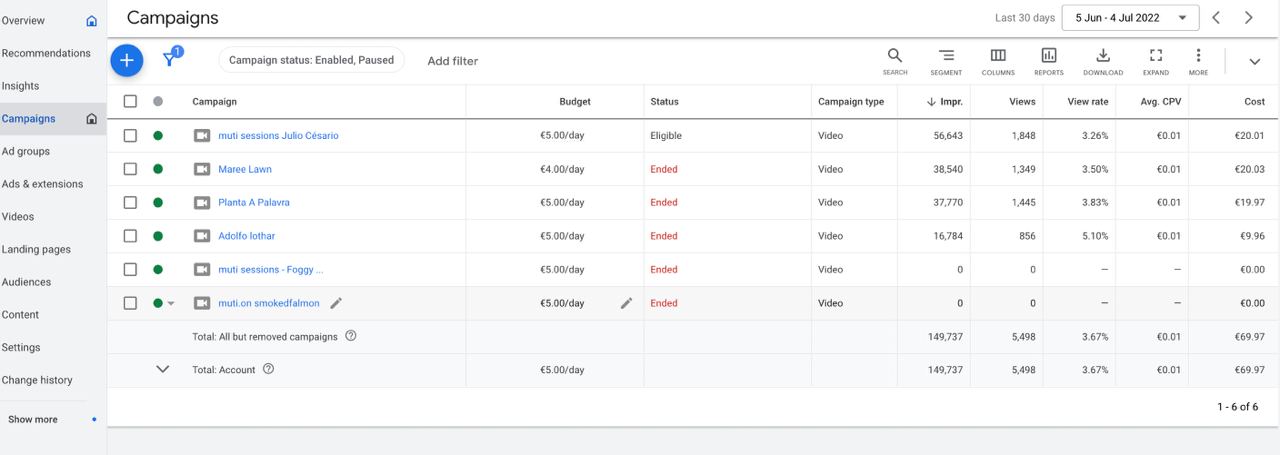Open the Audiences sidebar item
Viewport: 1280px width, 455px height.
(x=26, y=282)
